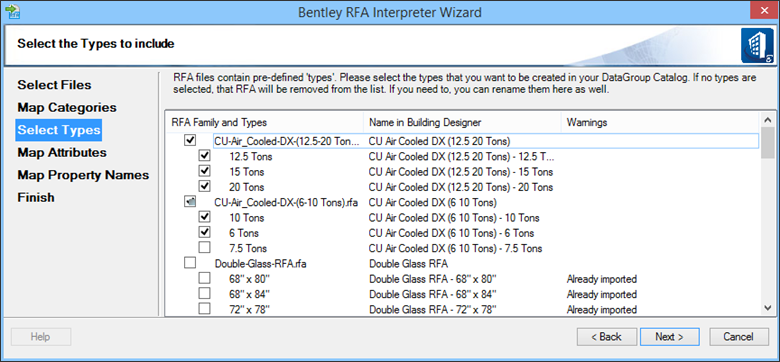Click name 'CU Air Cooled DX (6 10 Tons) - 6 Tons'

(452, 233)
